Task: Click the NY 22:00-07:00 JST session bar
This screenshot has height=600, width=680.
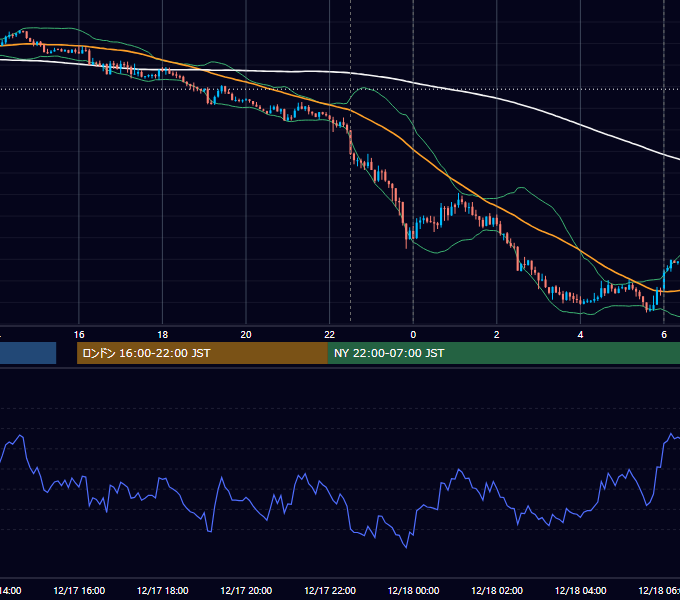Action: pyautogui.click(x=503, y=353)
